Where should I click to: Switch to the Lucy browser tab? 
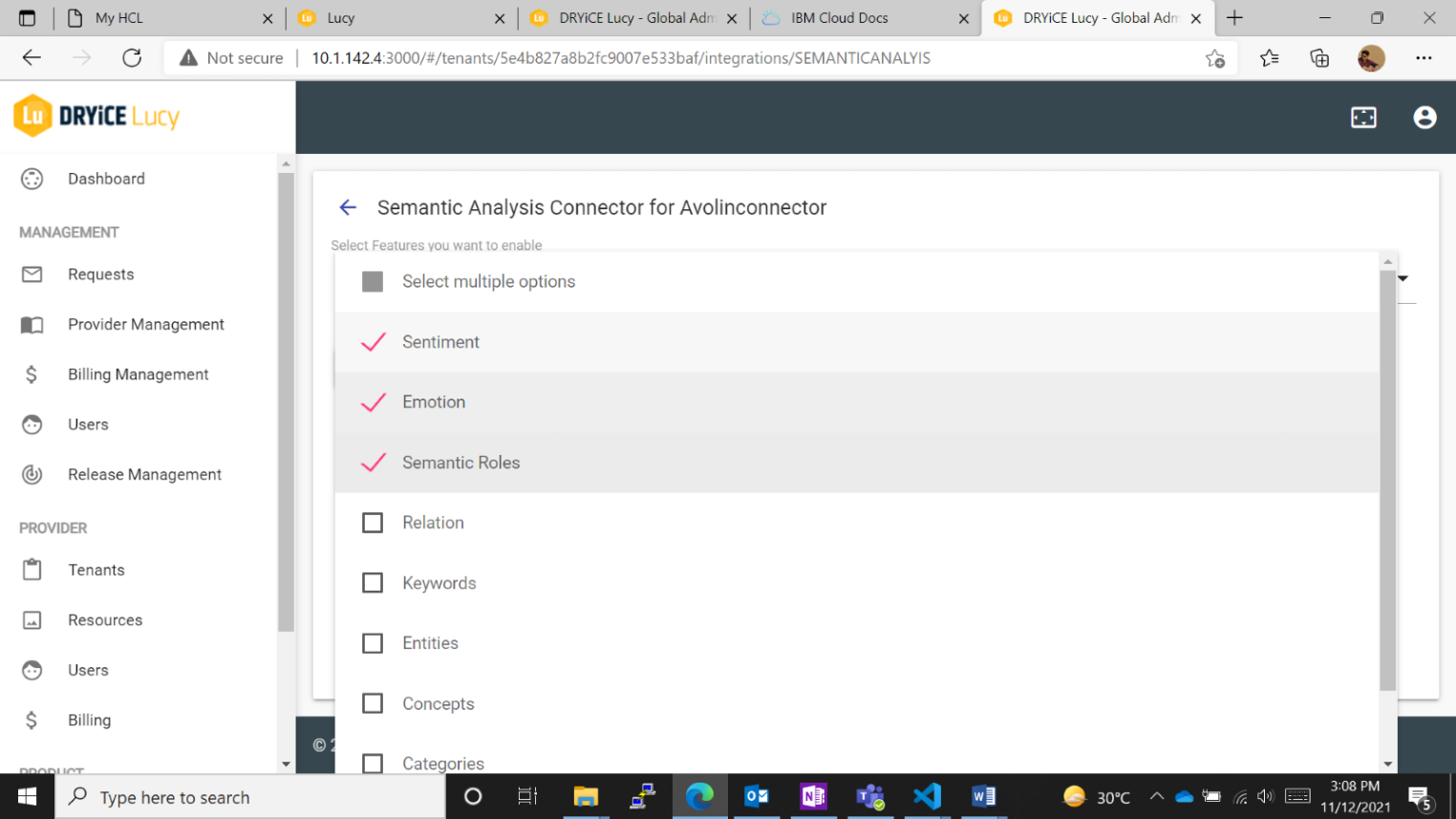click(401, 18)
